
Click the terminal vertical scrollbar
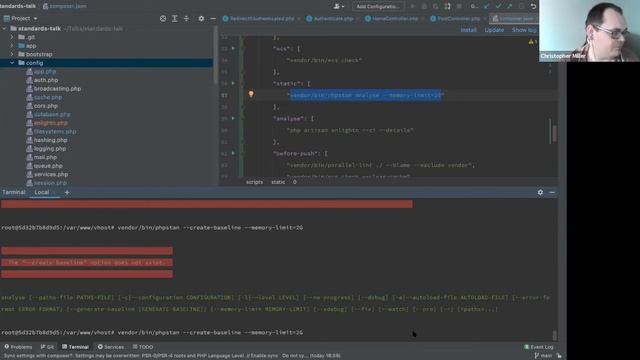[554, 335]
